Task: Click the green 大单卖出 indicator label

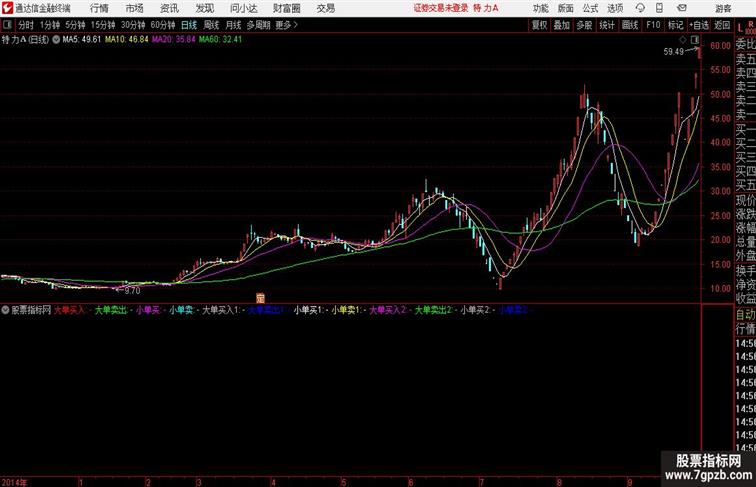Action: tap(110, 310)
